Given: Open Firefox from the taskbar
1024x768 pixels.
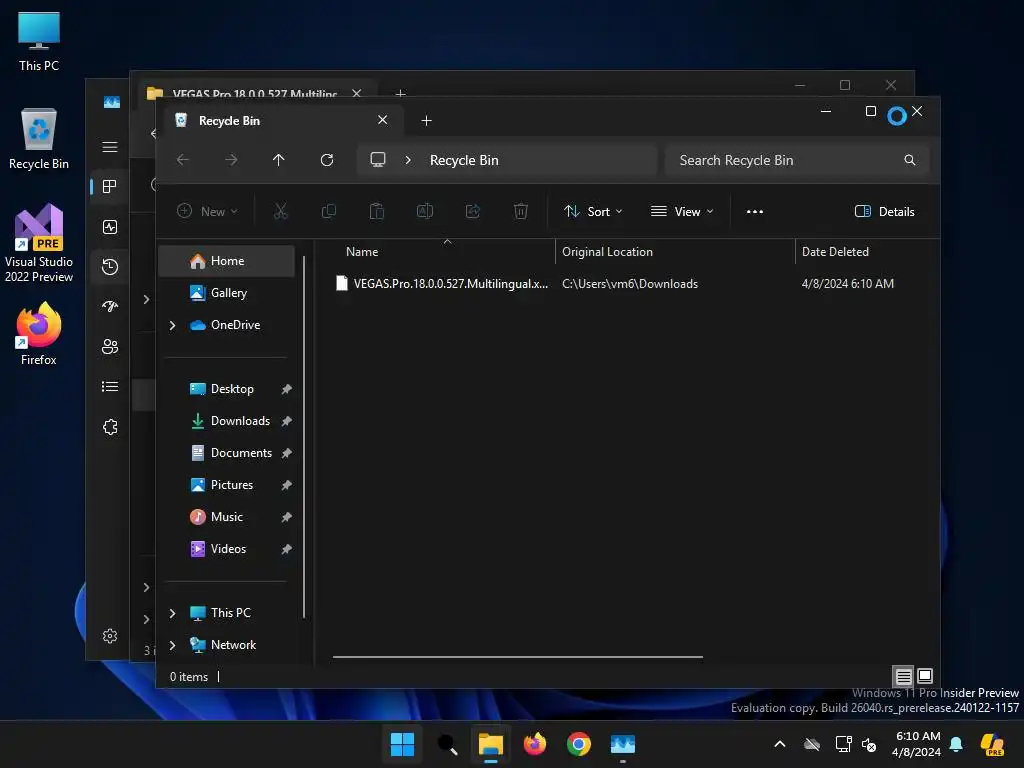Looking at the screenshot, I should 535,744.
